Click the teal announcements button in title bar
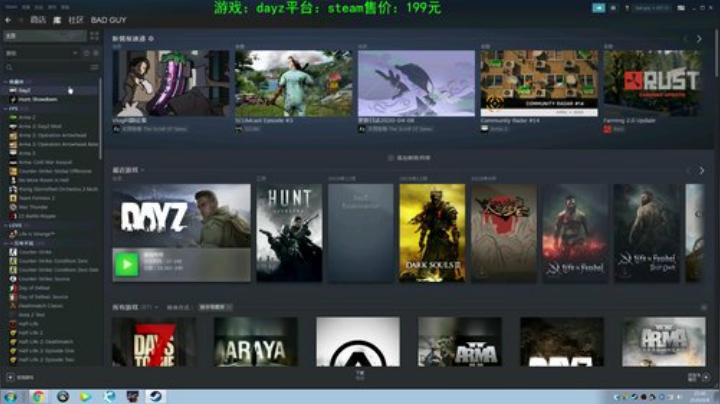The image size is (720, 404). [598, 8]
